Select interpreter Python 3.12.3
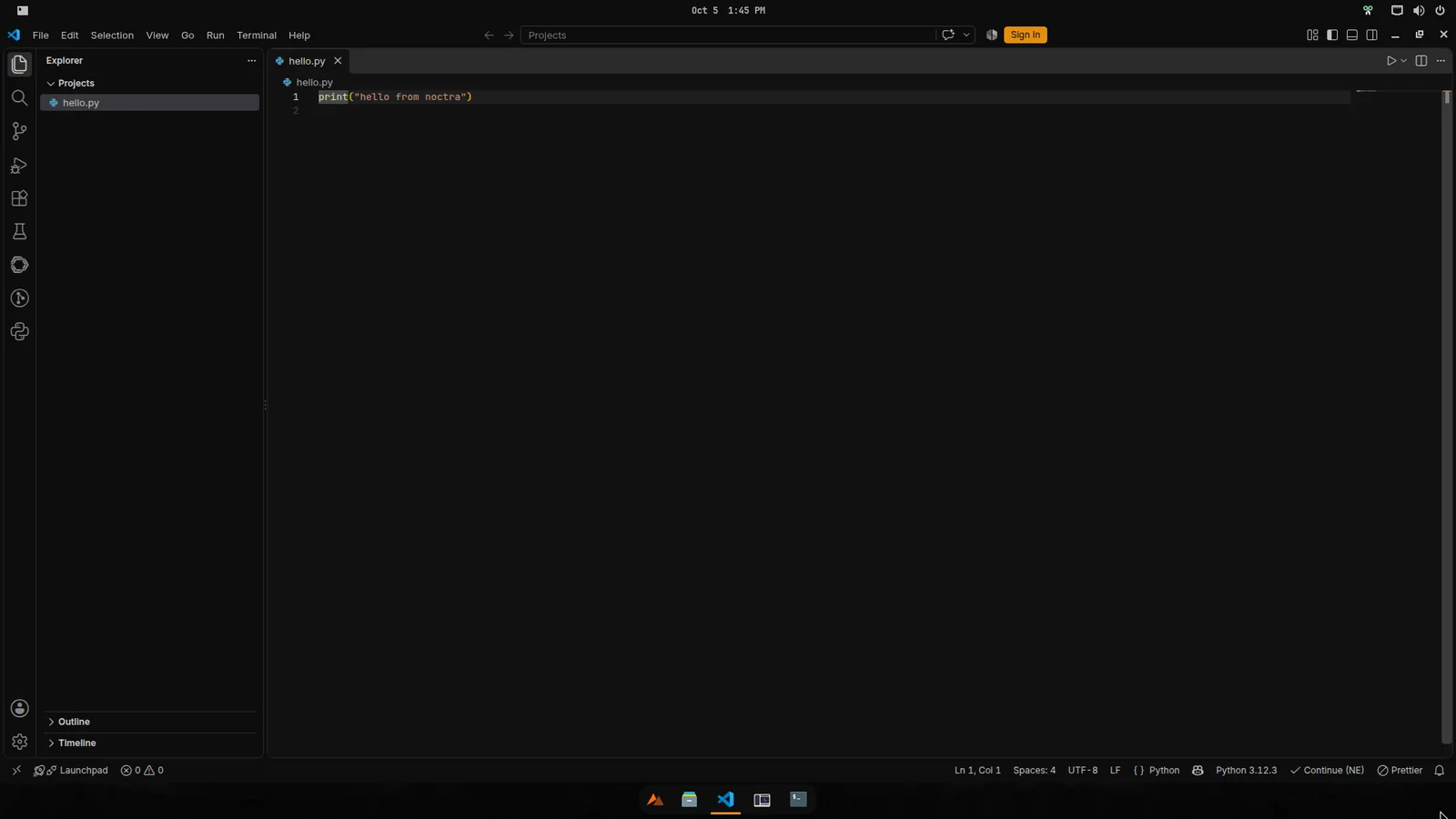This screenshot has width=1456, height=819. pyautogui.click(x=1247, y=770)
